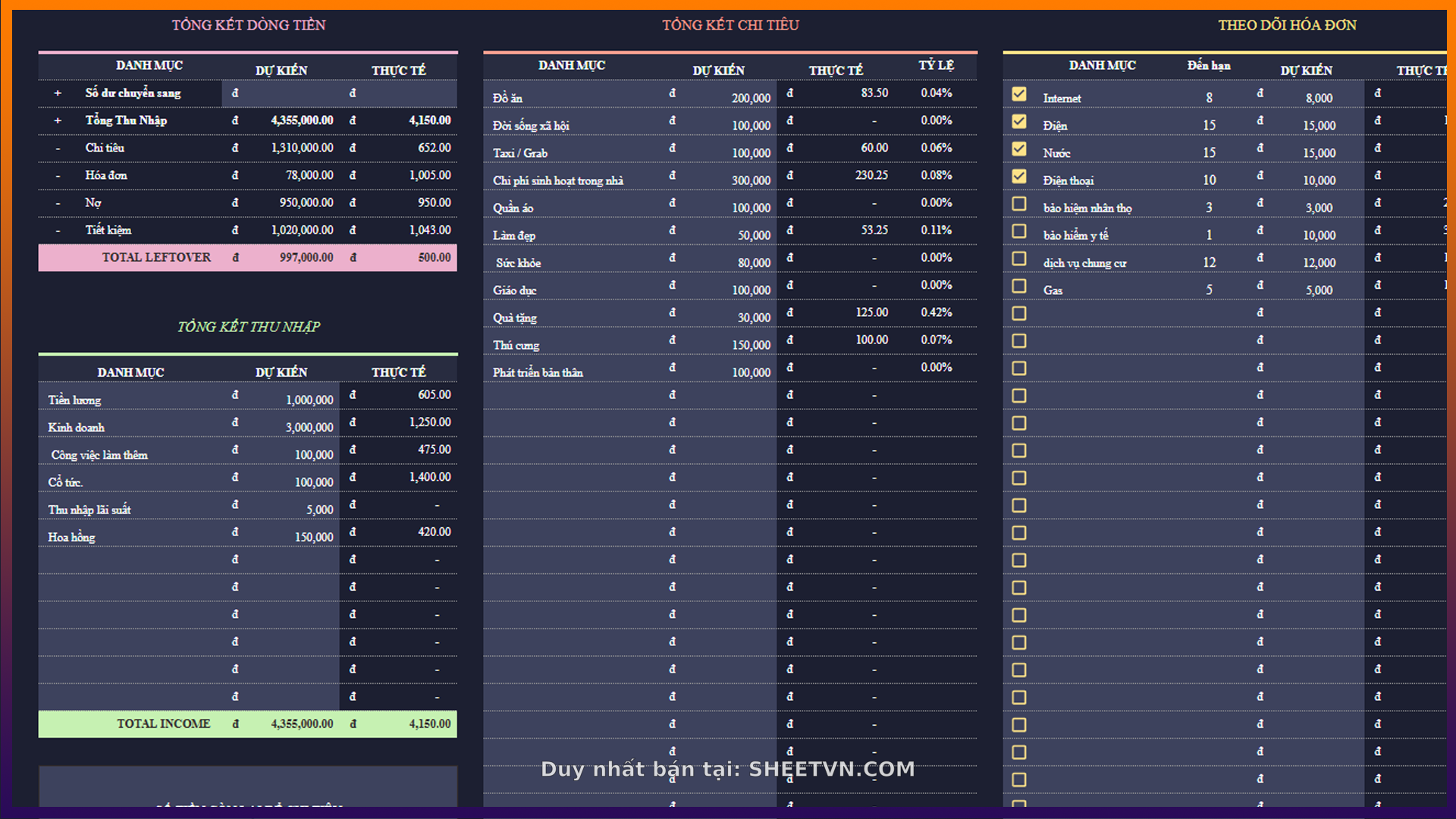Click plus sign beside Tổng Thu Nhập
The height and width of the screenshot is (819, 1456).
click(x=58, y=121)
